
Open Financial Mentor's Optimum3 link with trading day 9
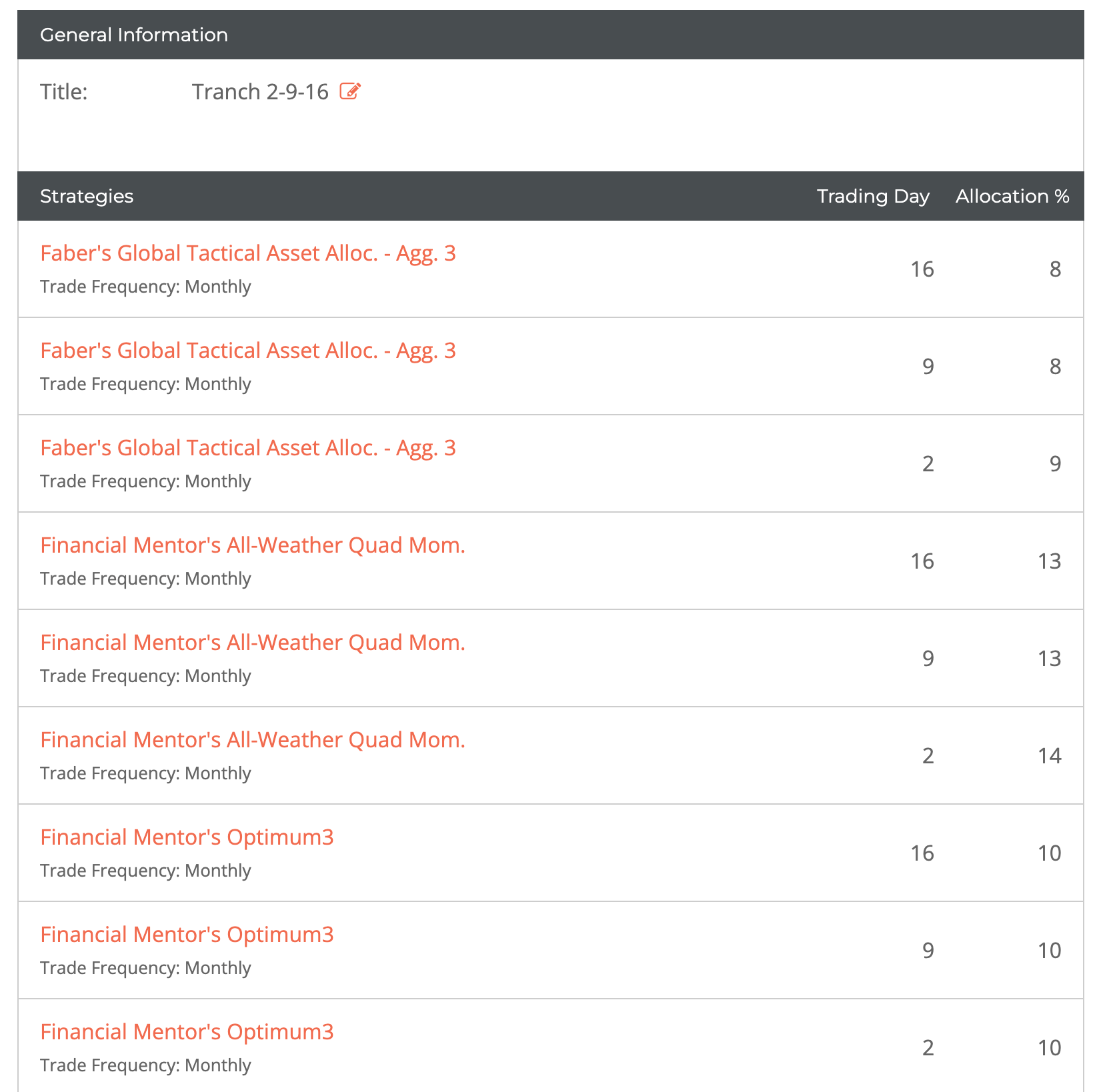(x=187, y=935)
